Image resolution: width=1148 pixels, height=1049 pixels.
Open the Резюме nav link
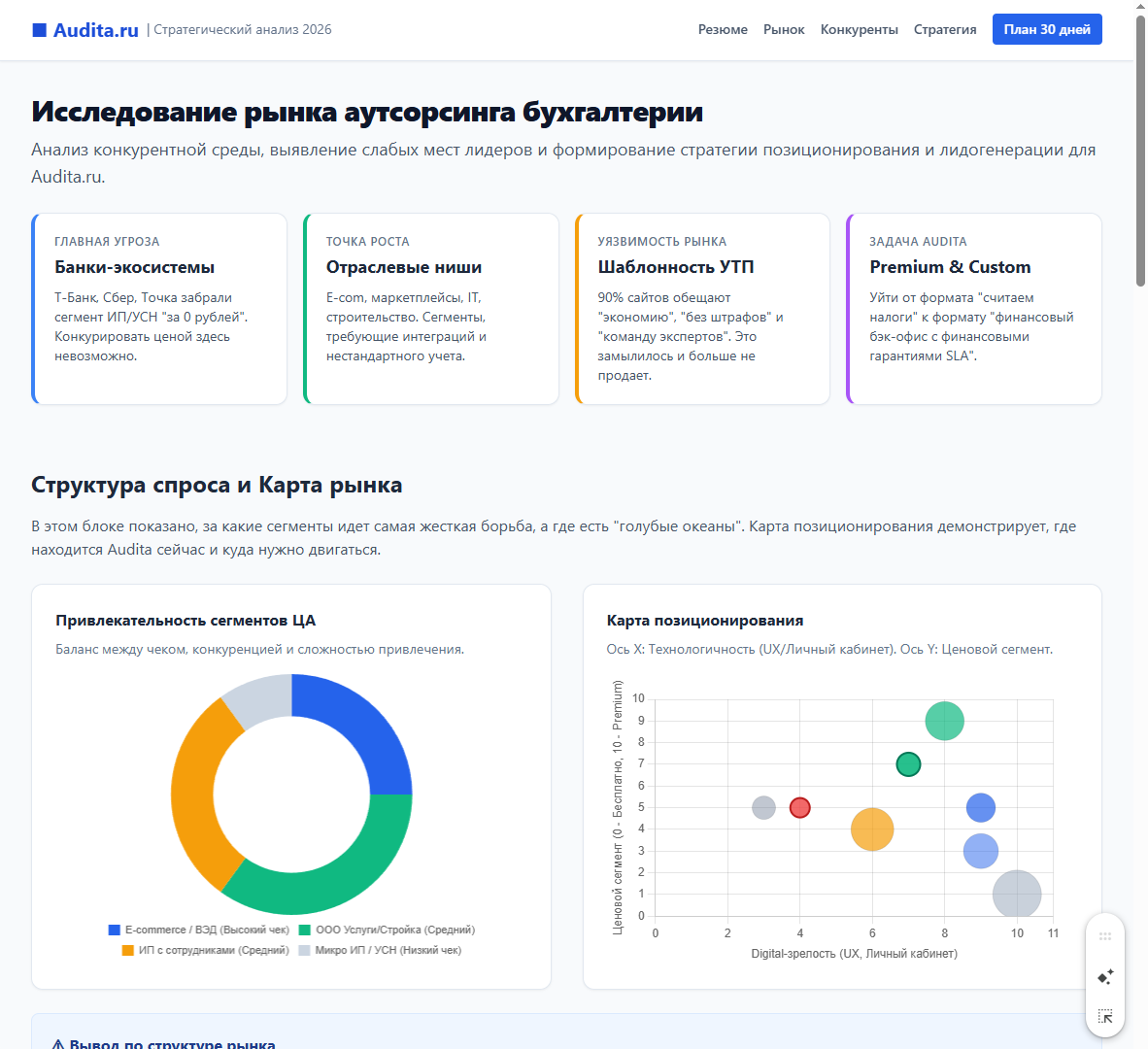pos(723,29)
